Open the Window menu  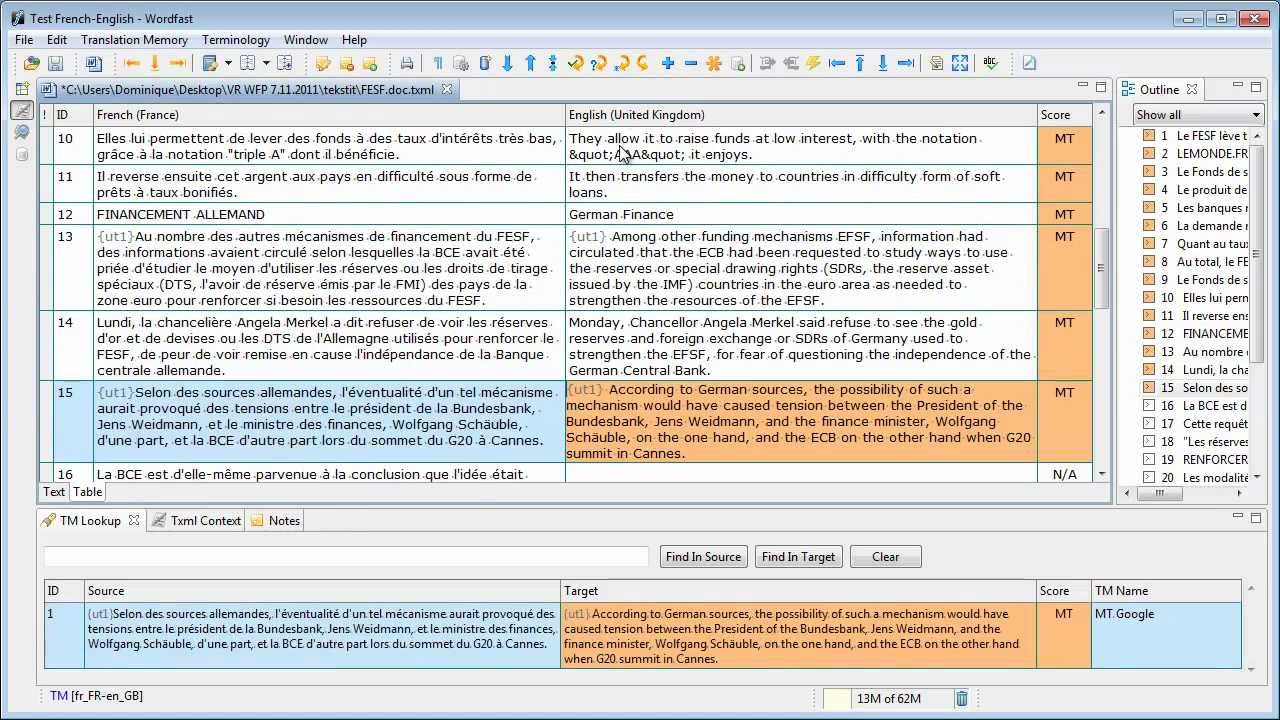[x=306, y=40]
